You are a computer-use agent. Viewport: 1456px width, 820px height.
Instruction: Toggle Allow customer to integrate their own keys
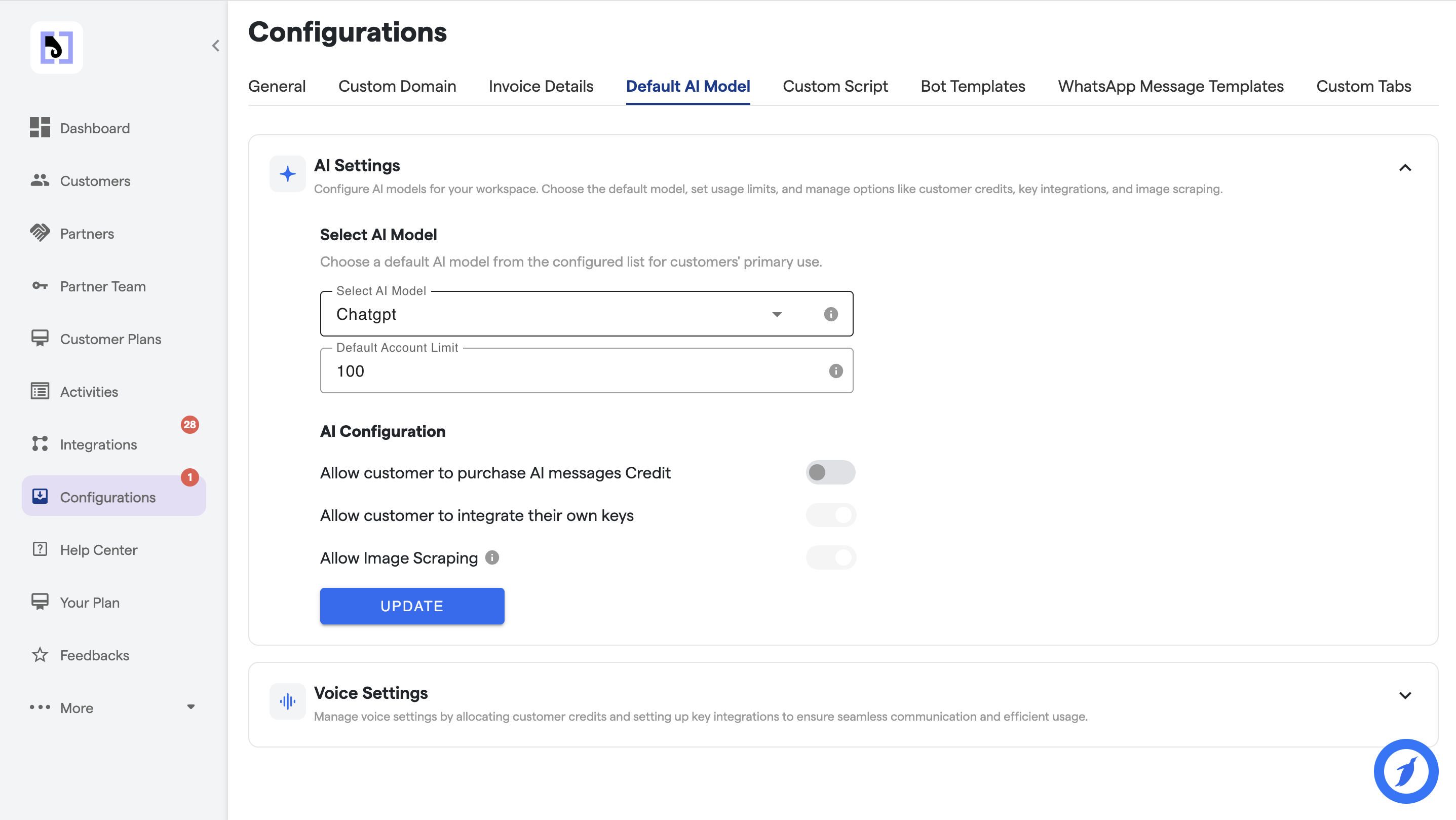pos(830,515)
